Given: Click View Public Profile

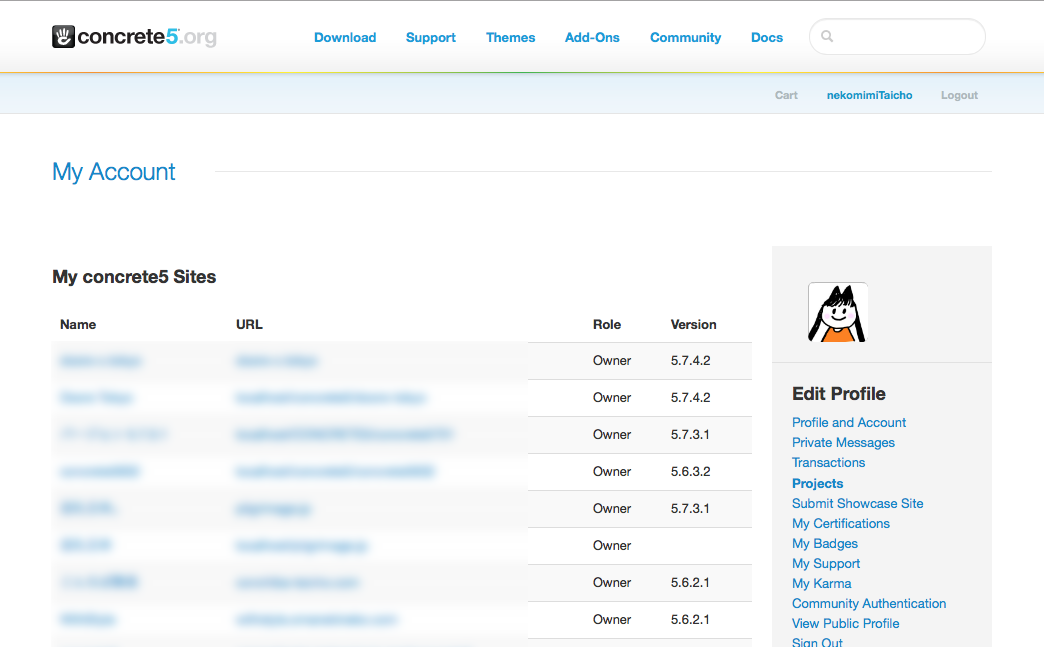Looking at the screenshot, I should [x=846, y=623].
